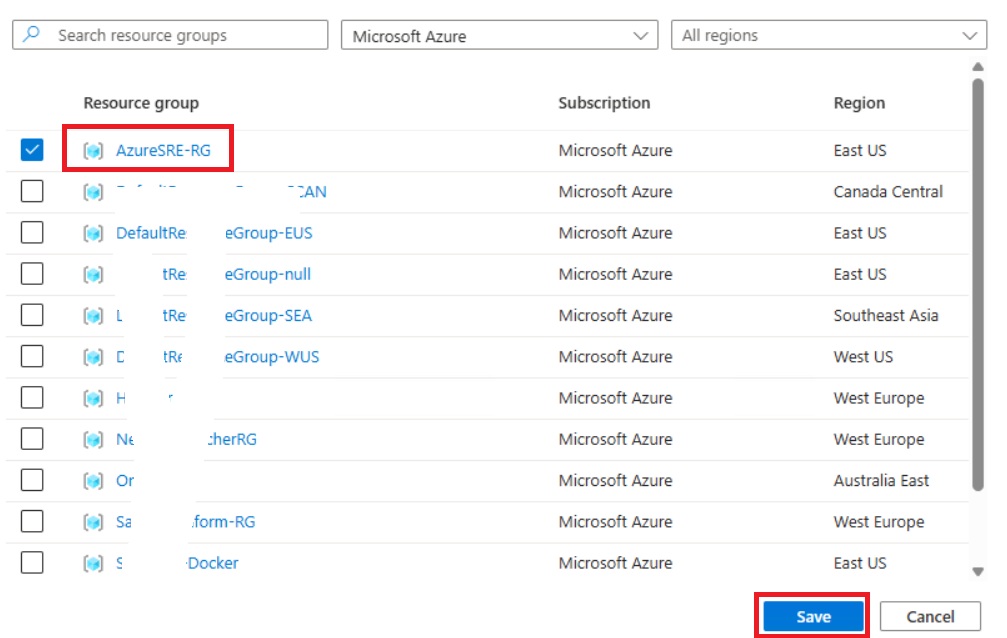1007x638 pixels.
Task: Save the resource group selection
Action: point(813,617)
